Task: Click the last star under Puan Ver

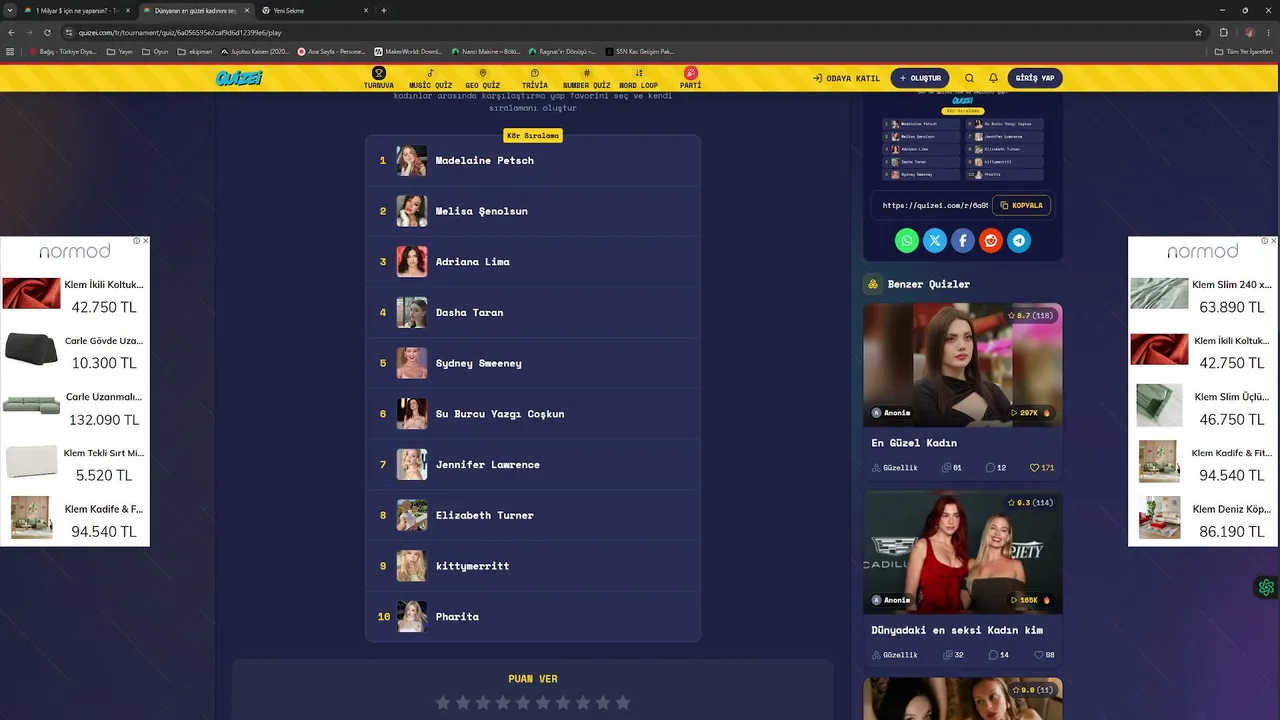Action: 623,703
